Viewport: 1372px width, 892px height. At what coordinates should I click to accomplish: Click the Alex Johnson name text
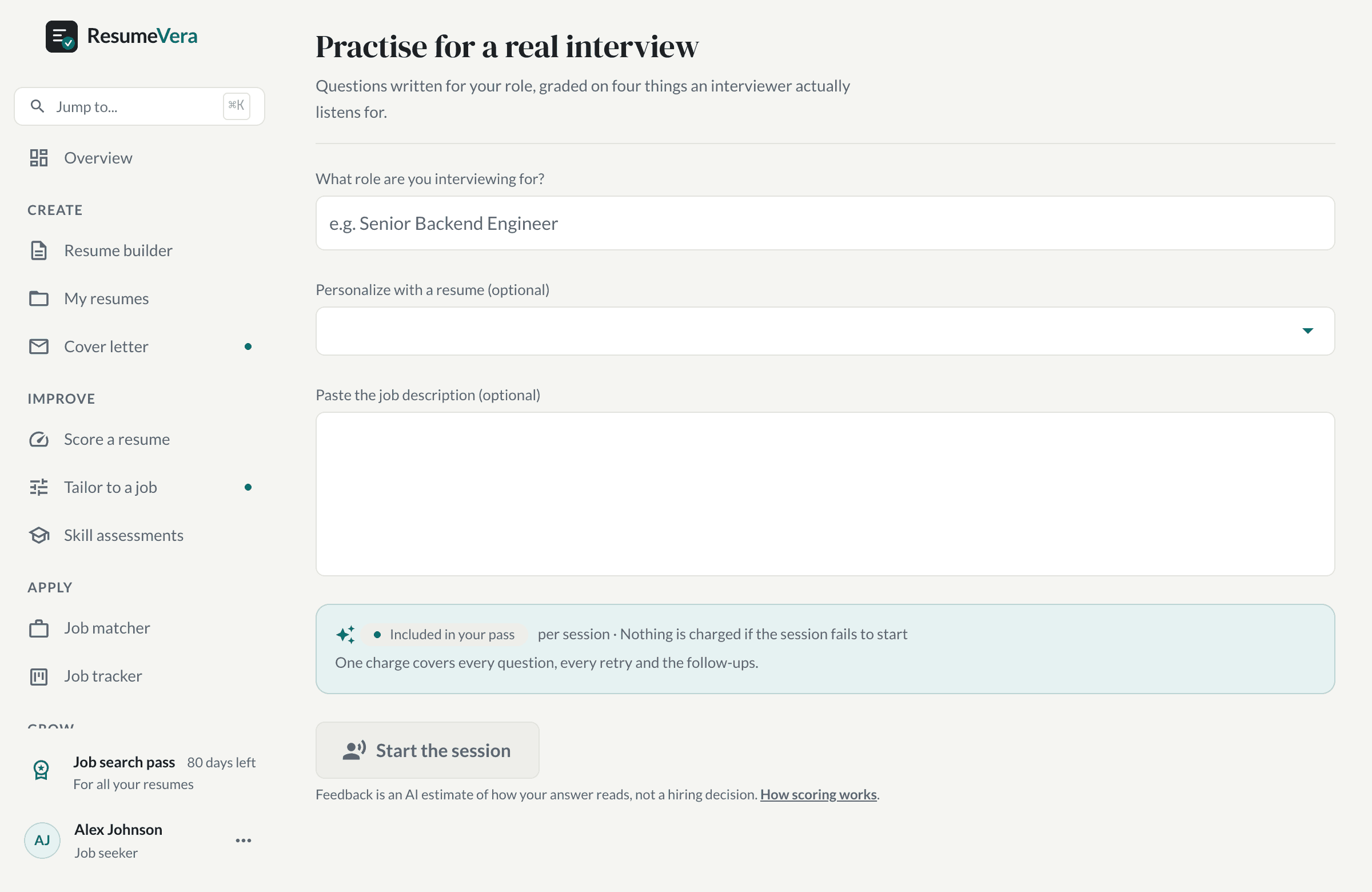[x=118, y=829]
